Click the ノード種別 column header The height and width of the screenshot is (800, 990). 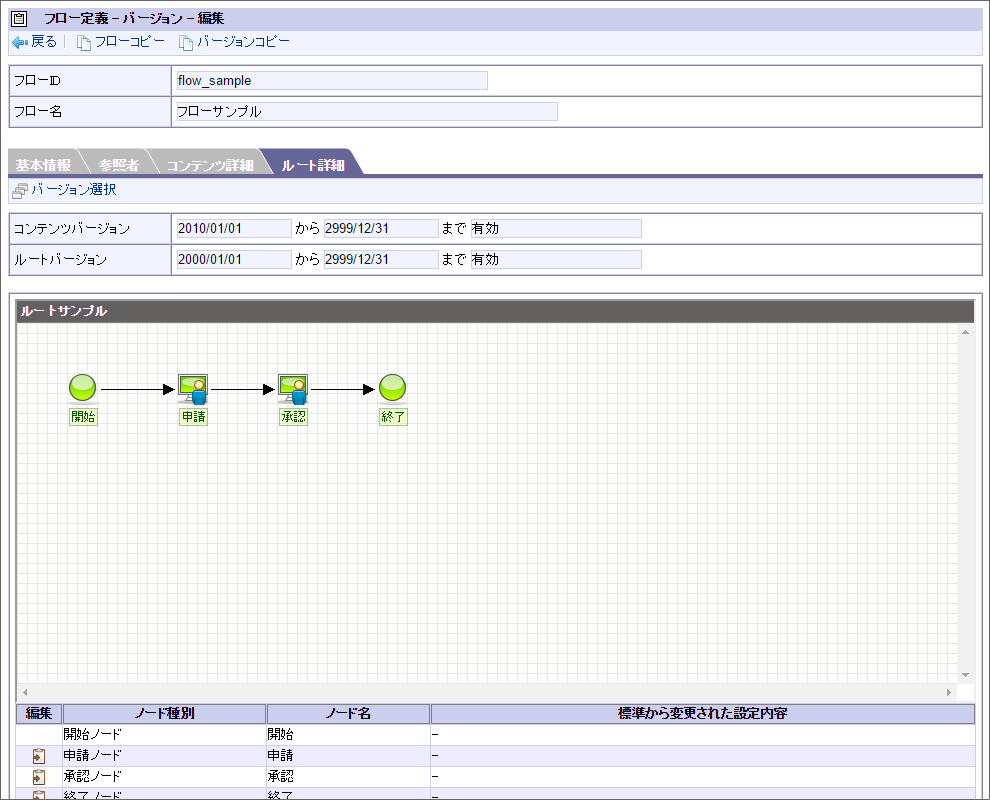[x=164, y=713]
